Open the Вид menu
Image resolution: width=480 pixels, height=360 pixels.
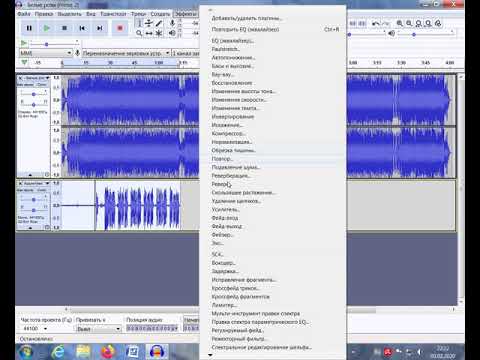(91, 14)
